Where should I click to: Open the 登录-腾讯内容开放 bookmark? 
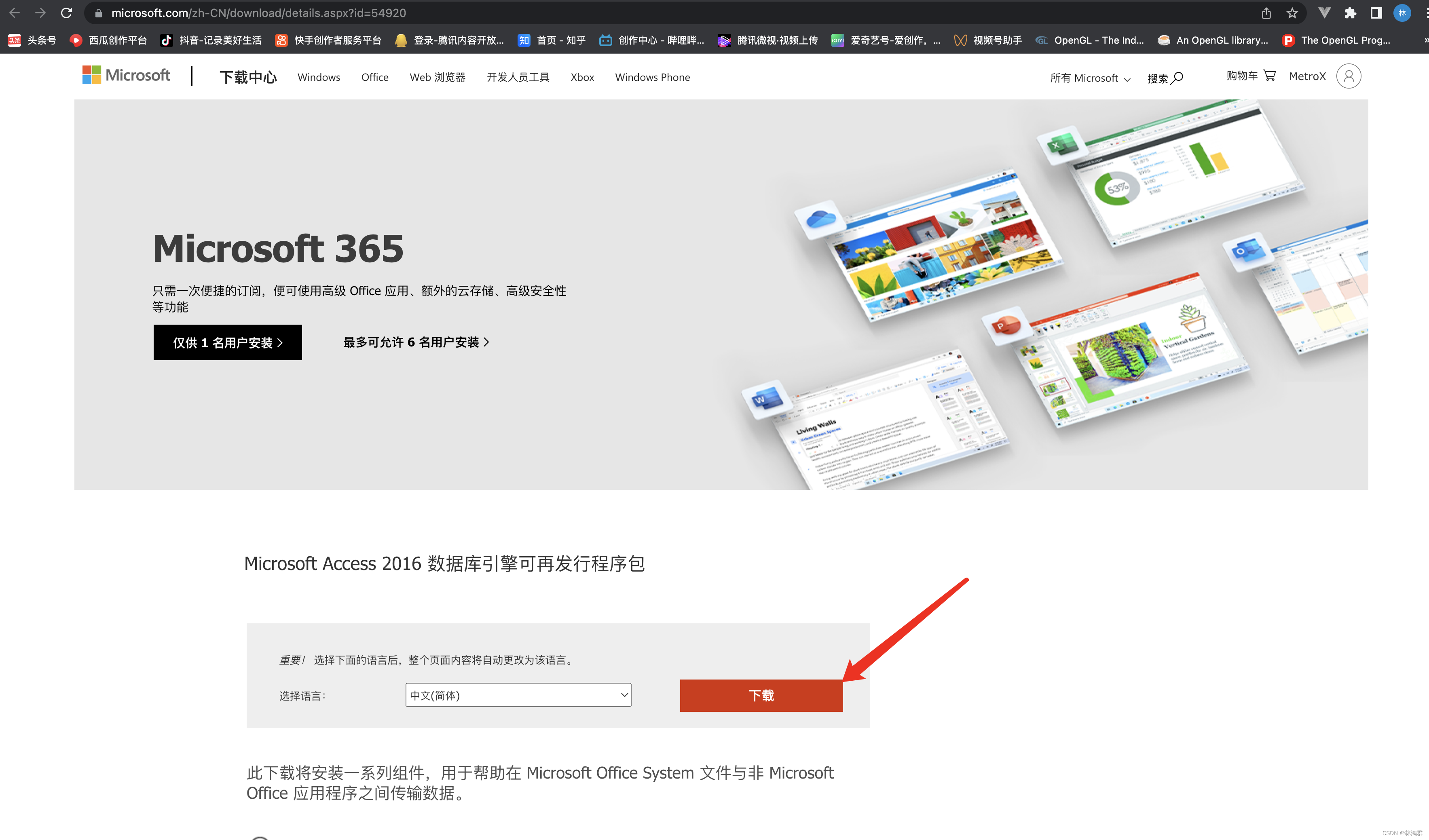(449, 40)
